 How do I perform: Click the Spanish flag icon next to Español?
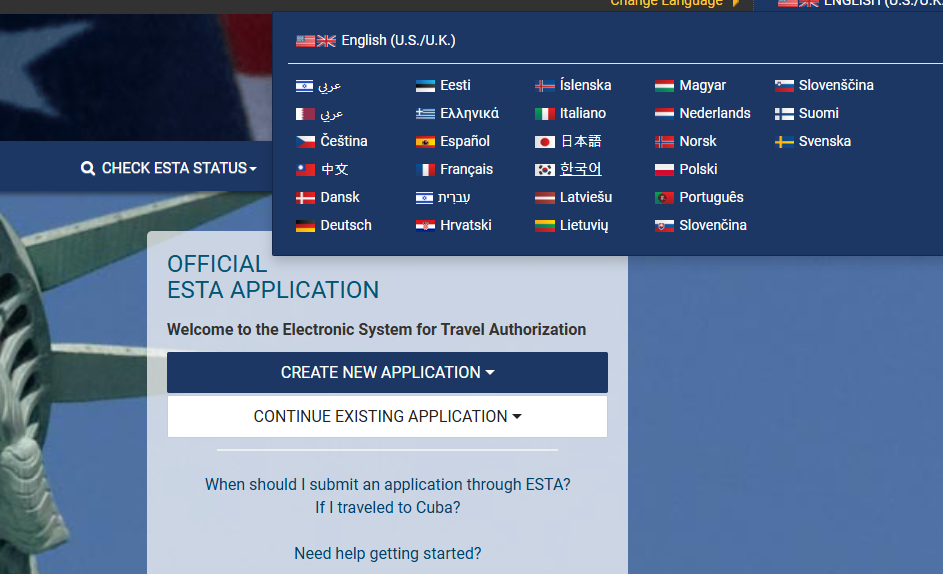tap(425, 142)
